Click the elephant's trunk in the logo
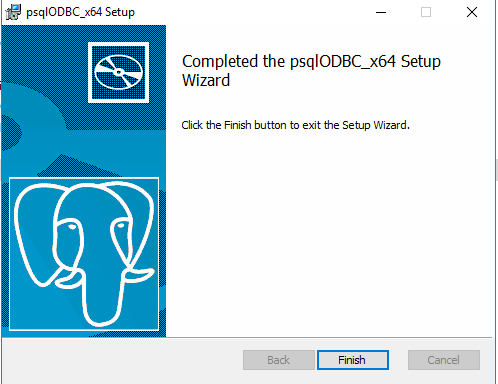The height and width of the screenshot is (384, 498). pyautogui.click(x=100, y=300)
